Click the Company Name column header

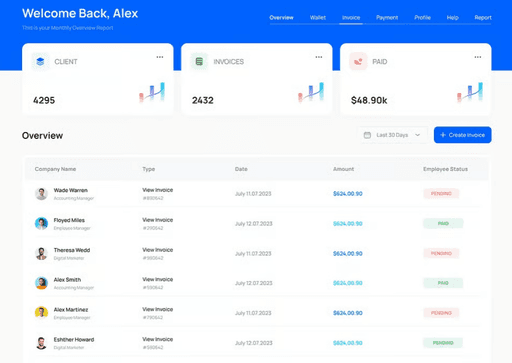click(x=55, y=169)
